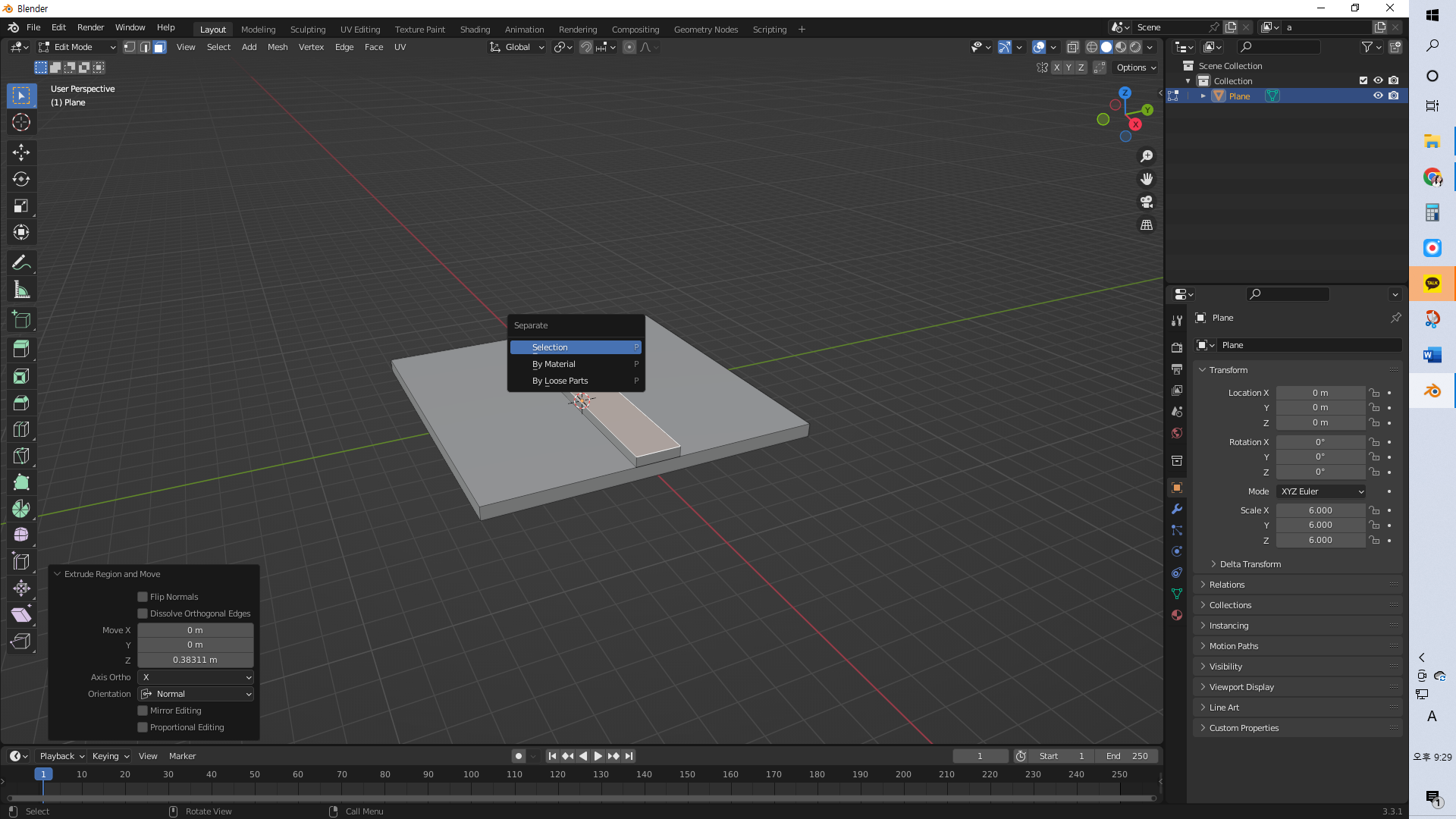Click the End frame 250 field
Screen dimensions: 1456x819
[x=1126, y=756]
